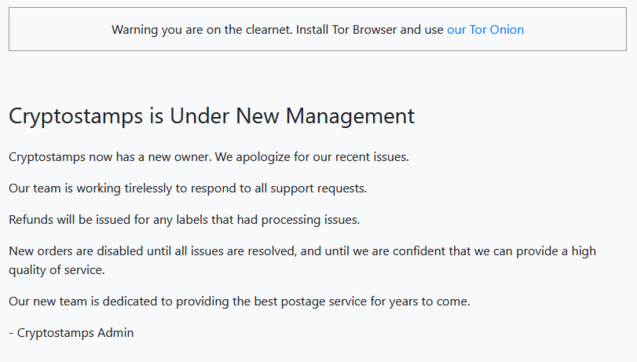
Task: Click the "Refunds will be issued" paragraph
Action: 184,220
